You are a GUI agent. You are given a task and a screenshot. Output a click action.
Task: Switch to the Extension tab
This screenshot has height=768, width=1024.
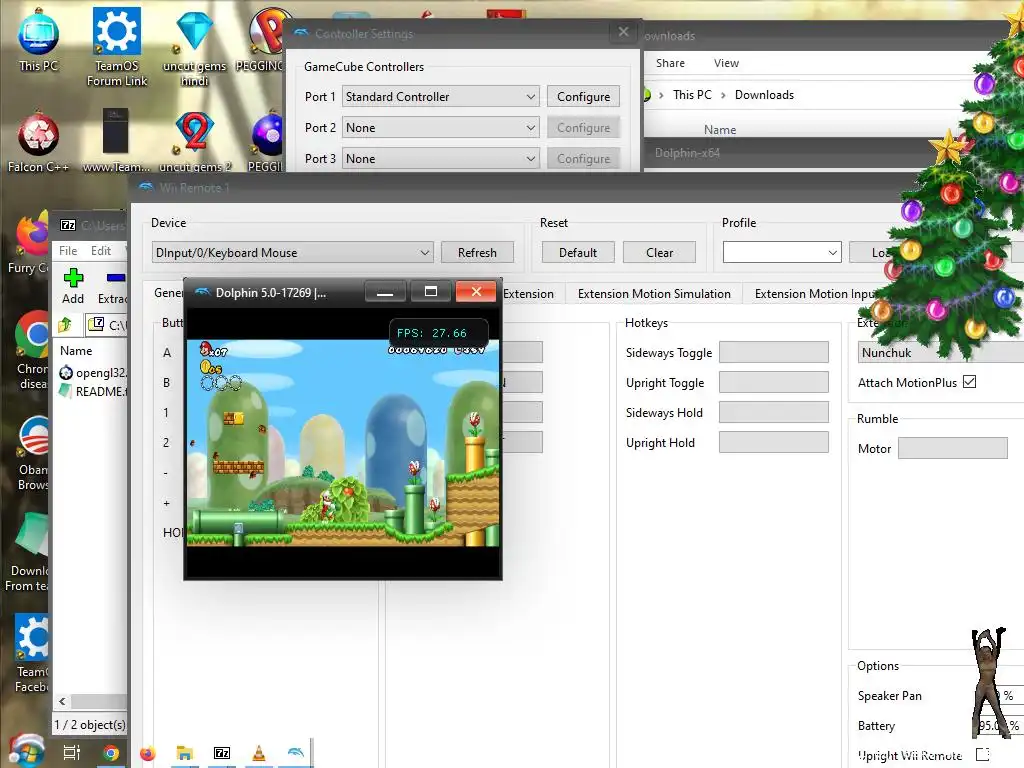point(528,294)
